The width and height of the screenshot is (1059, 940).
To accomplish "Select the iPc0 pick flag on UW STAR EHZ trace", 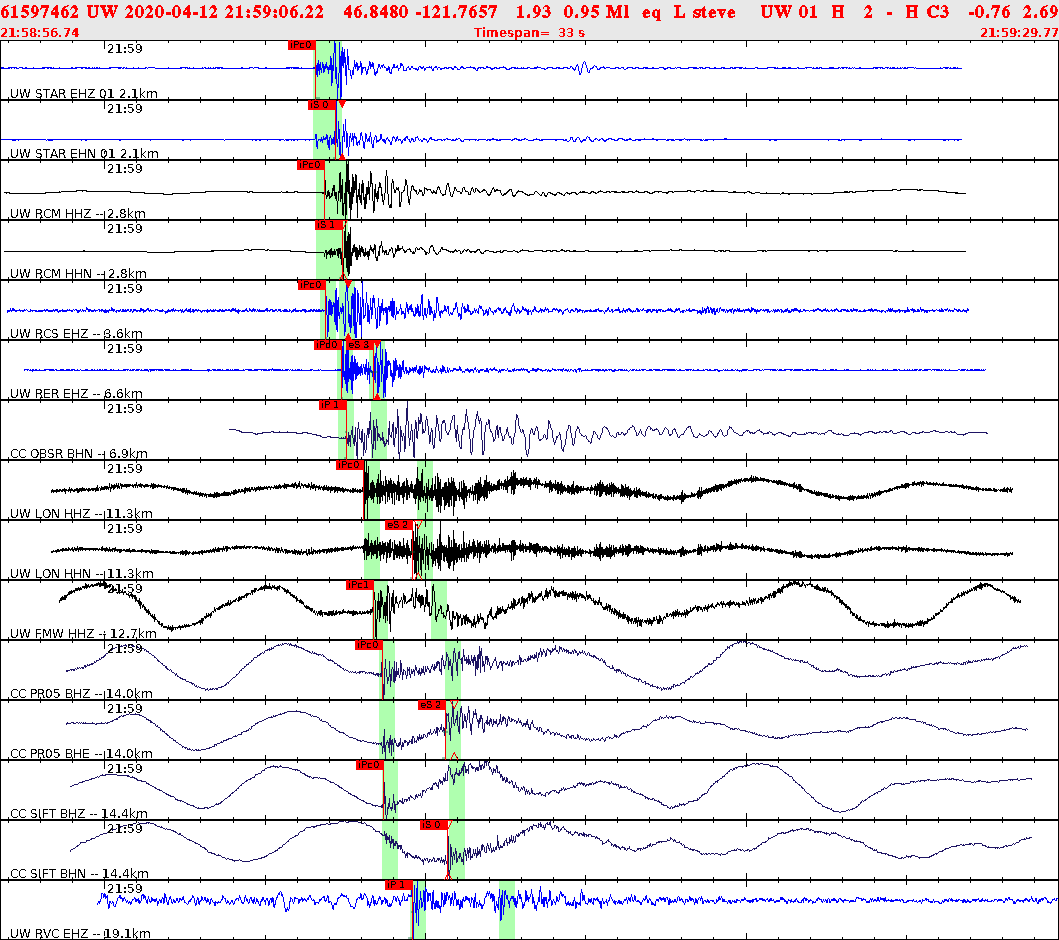I will point(300,45).
